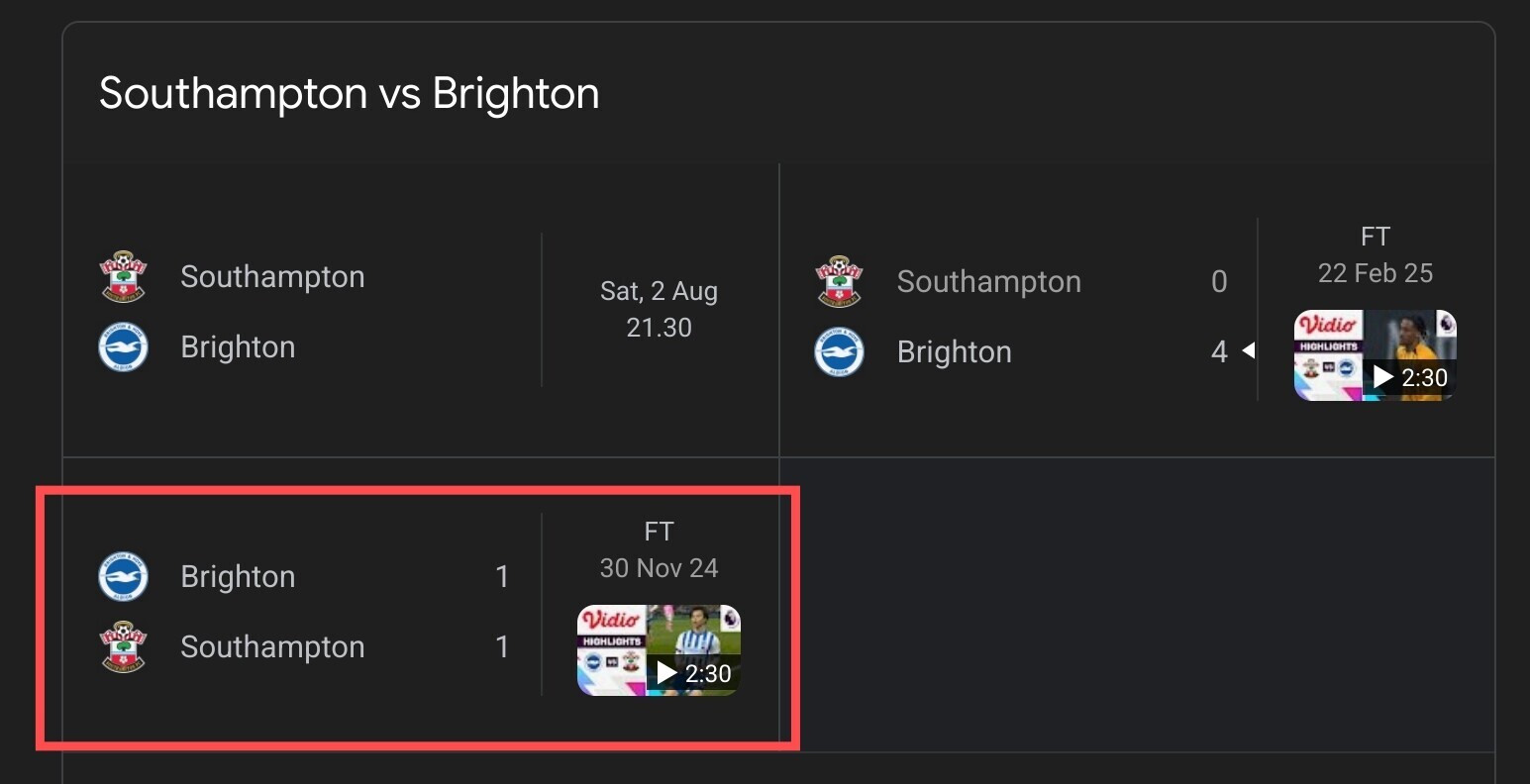Open the Sat, 2 Aug 21.30 kickoff details
This screenshot has width=1530, height=784.
click(659, 309)
